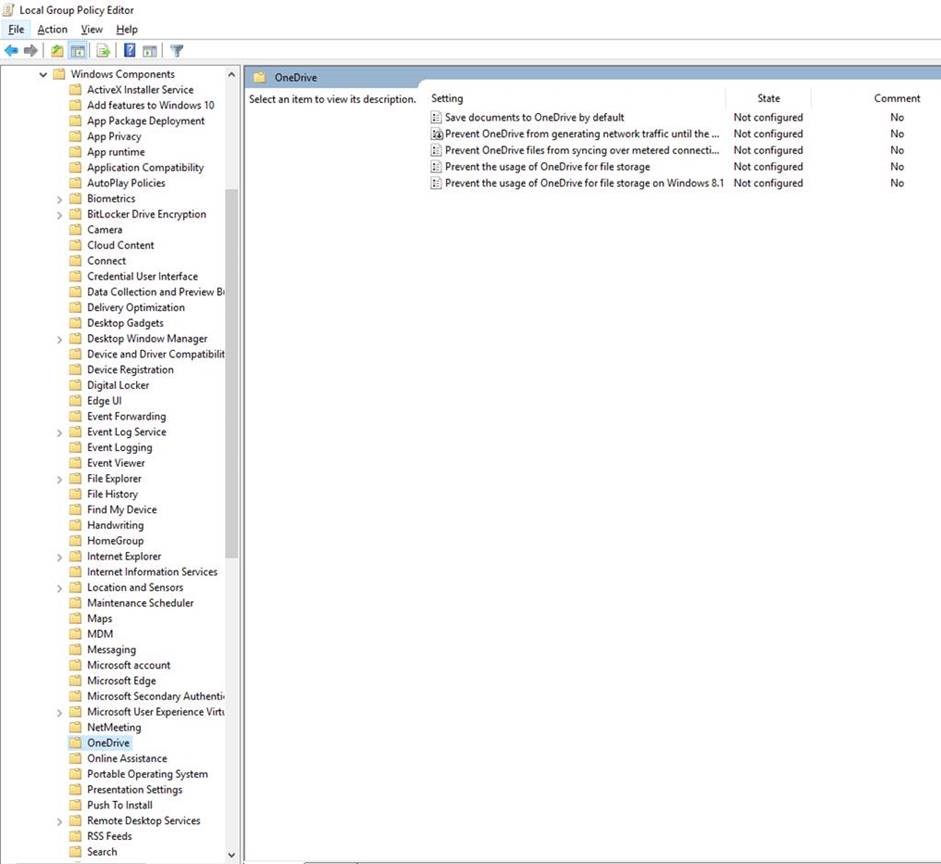Open the Action menu
The height and width of the screenshot is (864, 941).
pos(52,29)
